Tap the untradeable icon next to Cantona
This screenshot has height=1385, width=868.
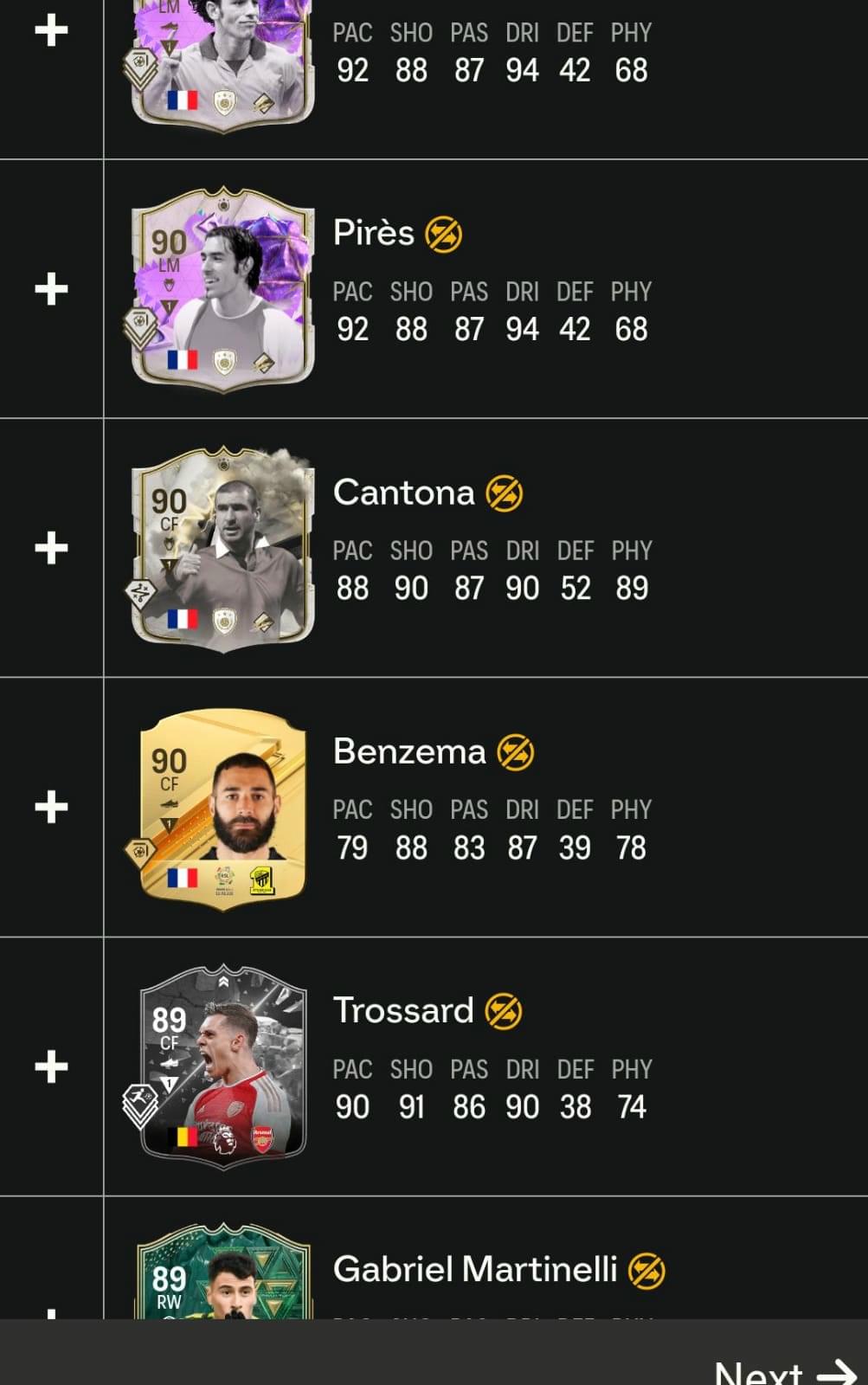[504, 493]
